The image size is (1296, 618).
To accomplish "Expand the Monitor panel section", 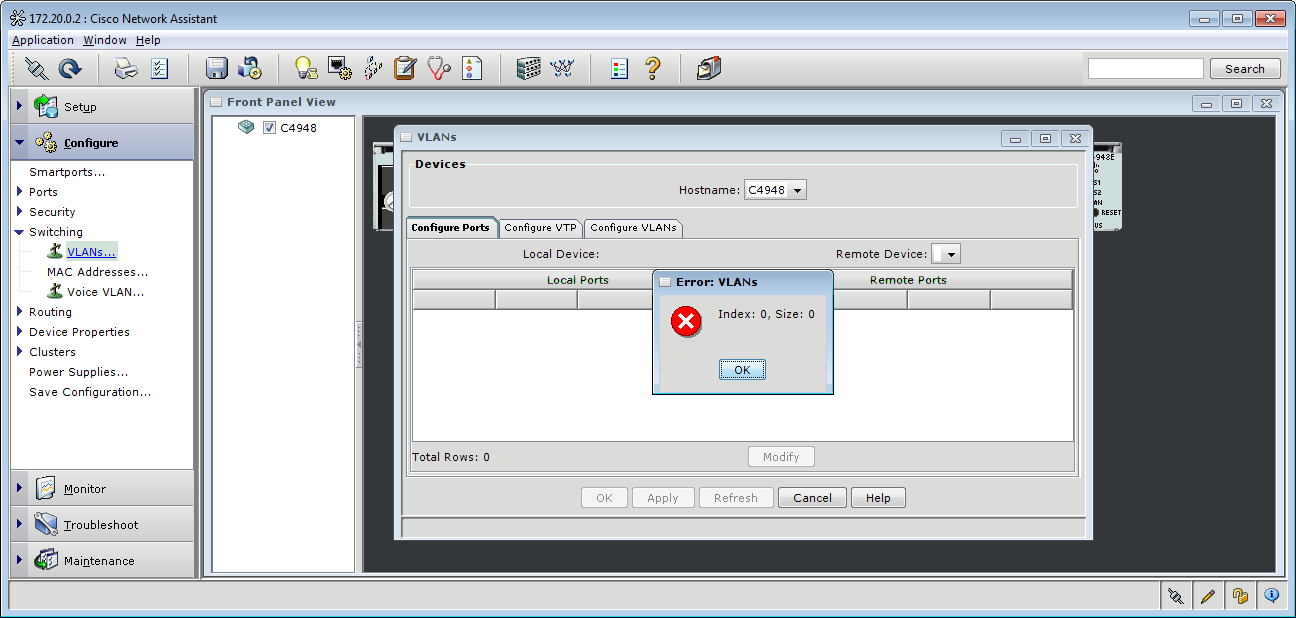I will pyautogui.click(x=102, y=488).
